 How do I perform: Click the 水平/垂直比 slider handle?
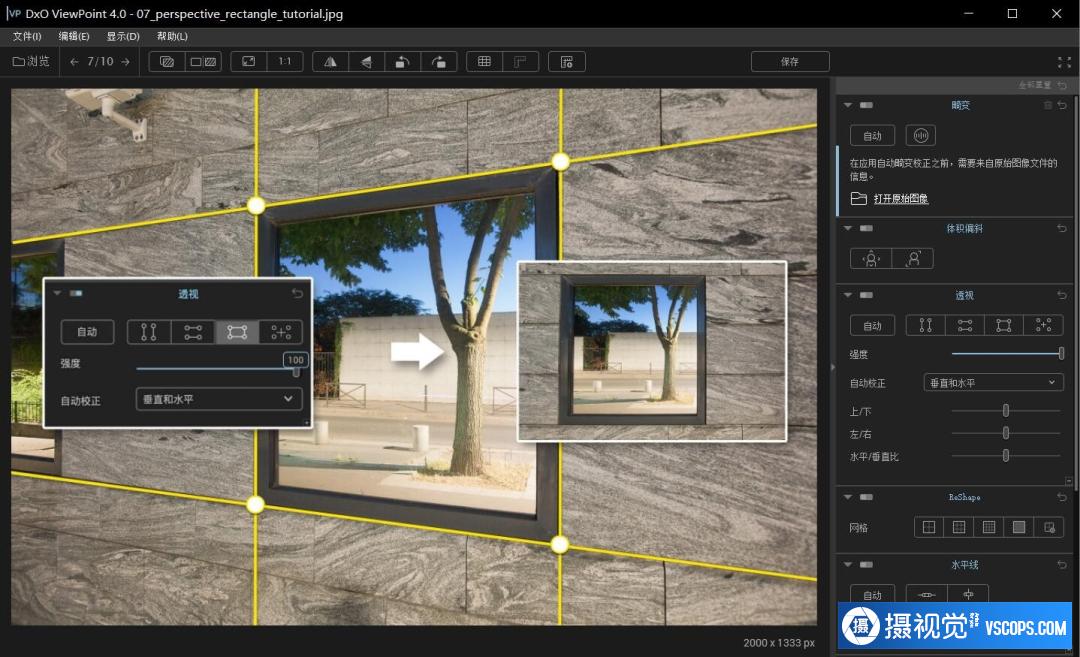tap(1006, 455)
